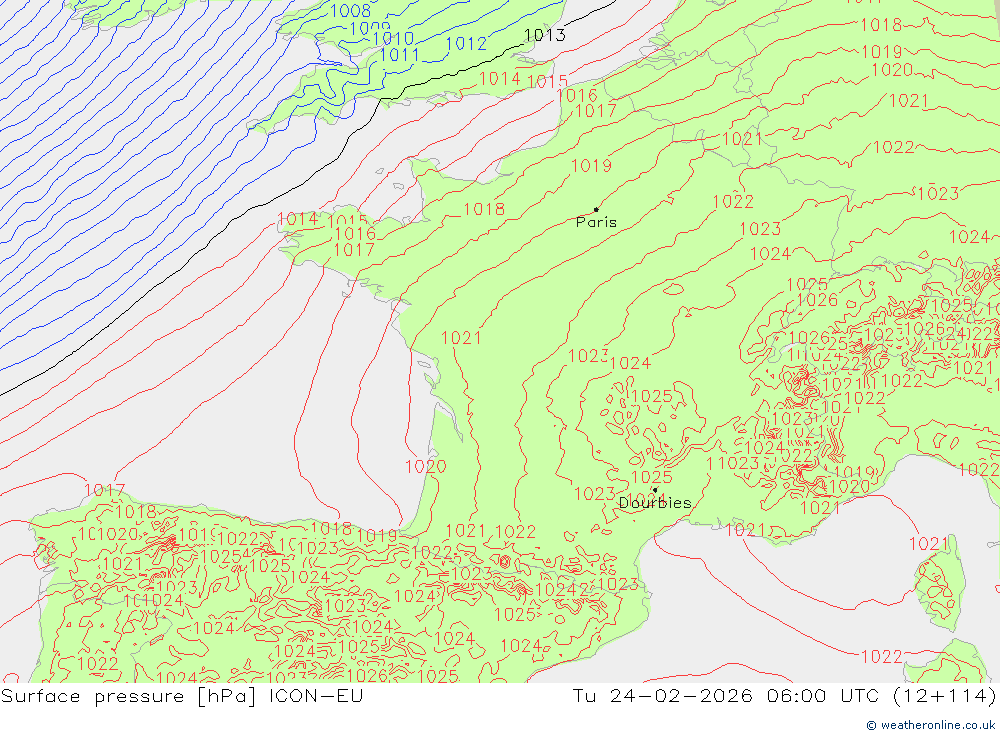
Task: Click the blue 1012 isobar label
Action: (x=466, y=44)
